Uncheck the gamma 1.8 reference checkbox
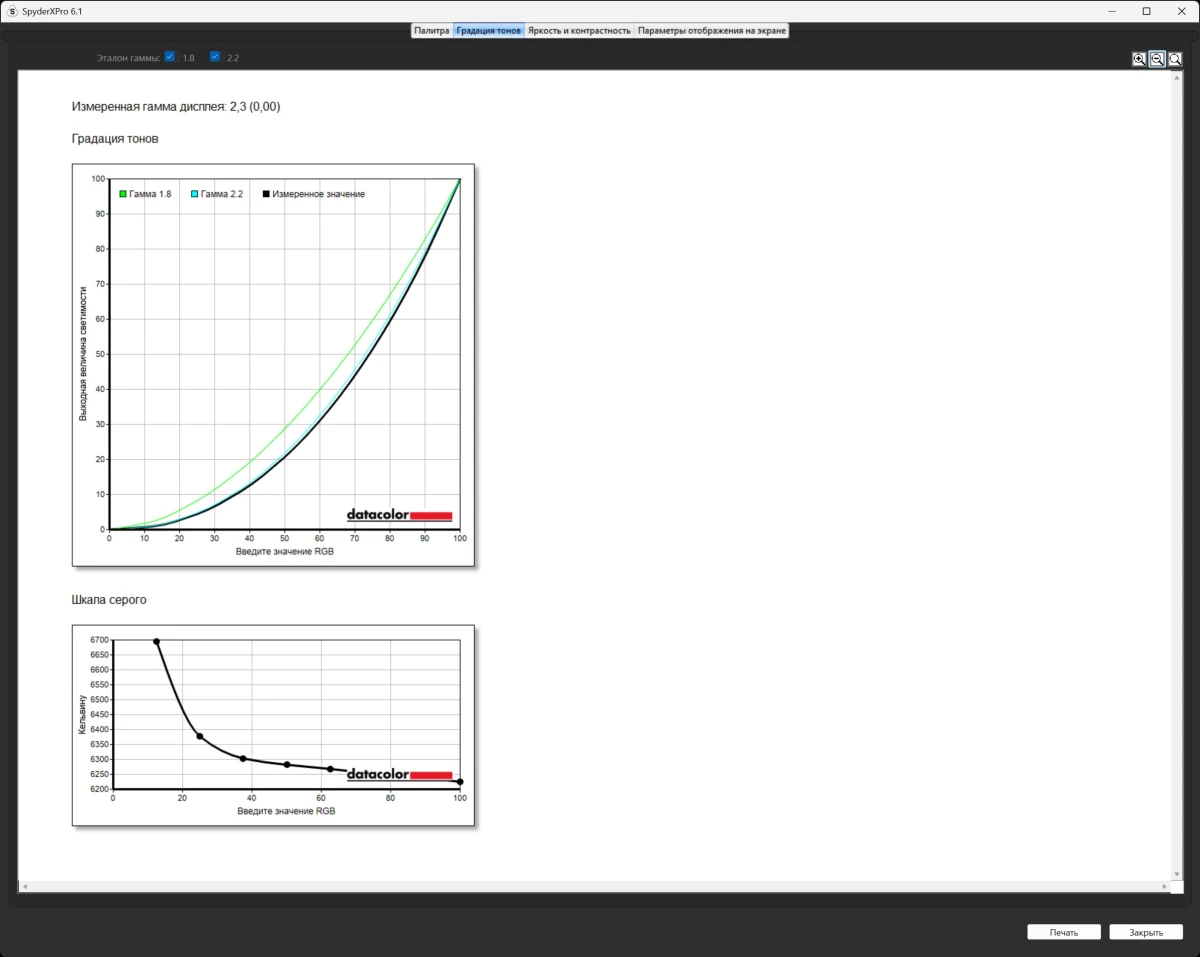1200x957 pixels. pos(170,57)
